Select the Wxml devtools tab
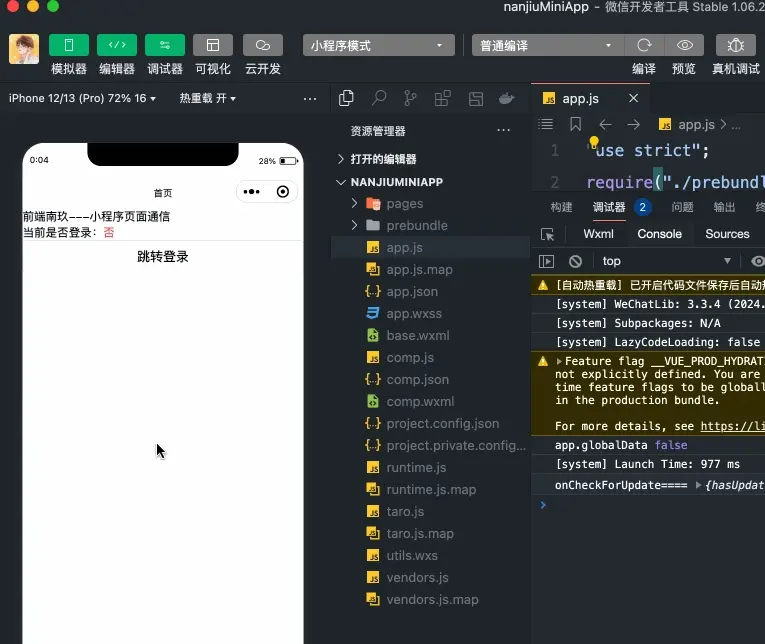 point(598,234)
